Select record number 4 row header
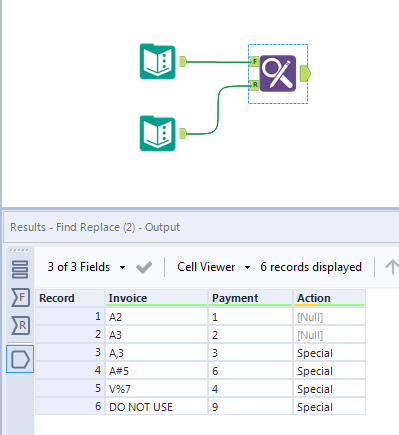This screenshot has height=435, width=399. pos(70,371)
